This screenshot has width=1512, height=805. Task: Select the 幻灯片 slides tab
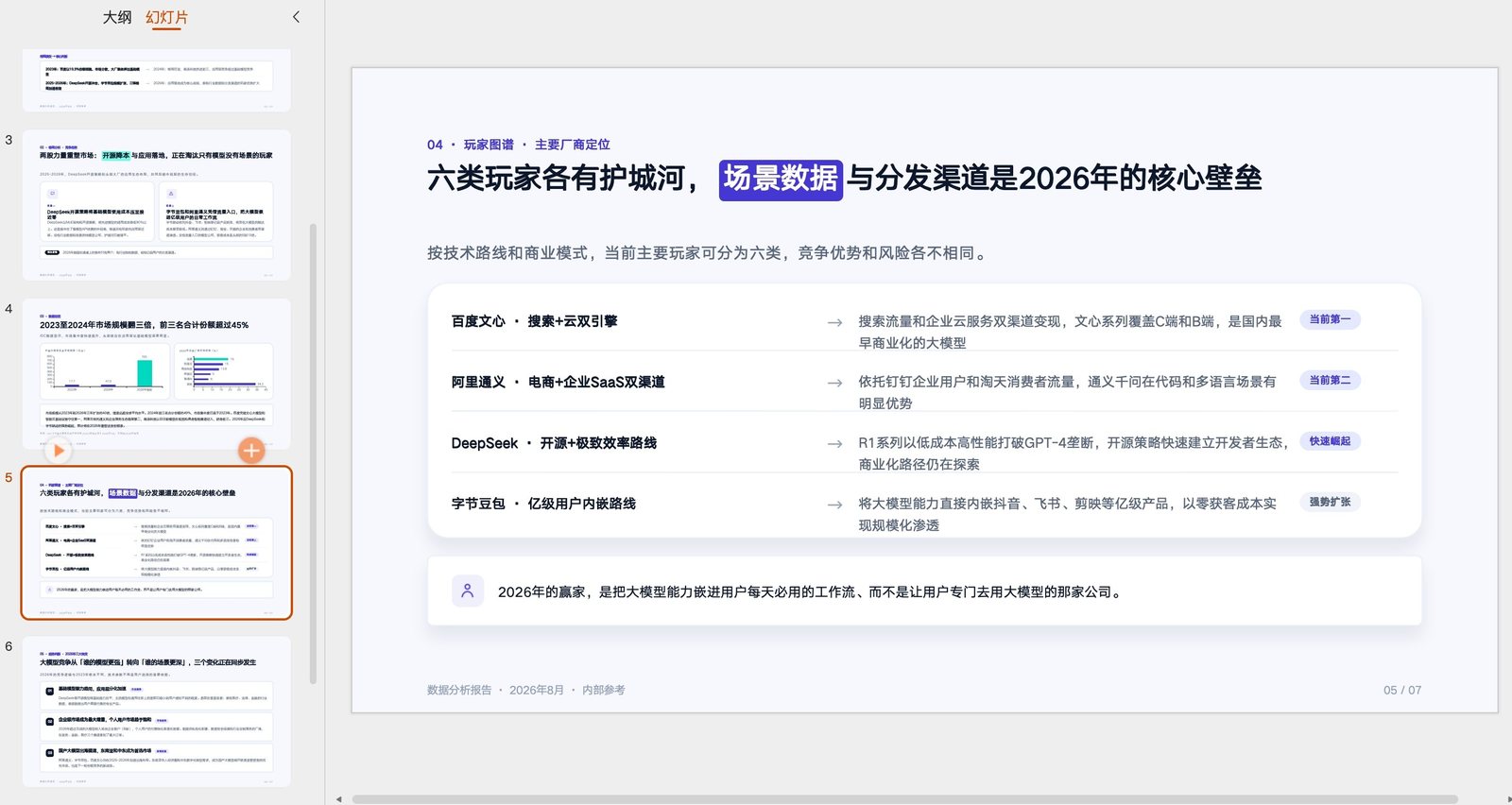tap(166, 17)
